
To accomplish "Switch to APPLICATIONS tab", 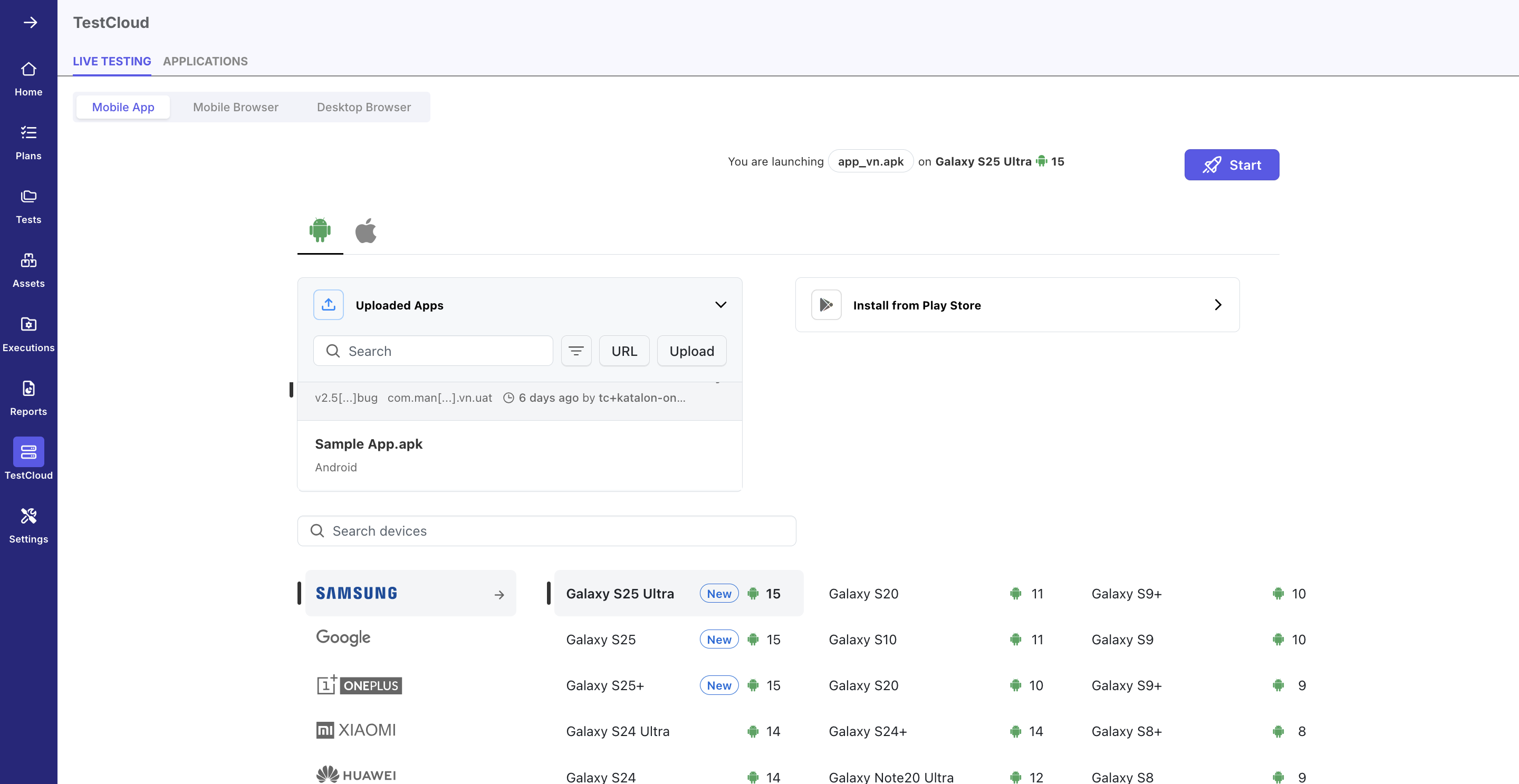I will click(x=205, y=61).
